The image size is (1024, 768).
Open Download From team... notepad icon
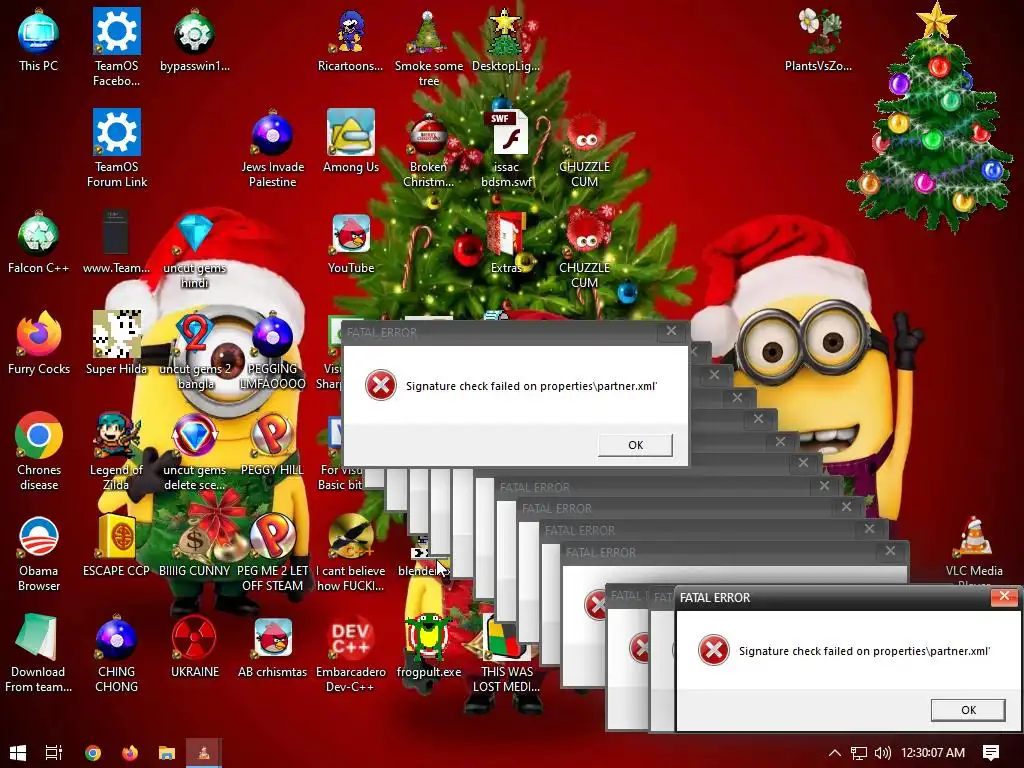(x=37, y=637)
